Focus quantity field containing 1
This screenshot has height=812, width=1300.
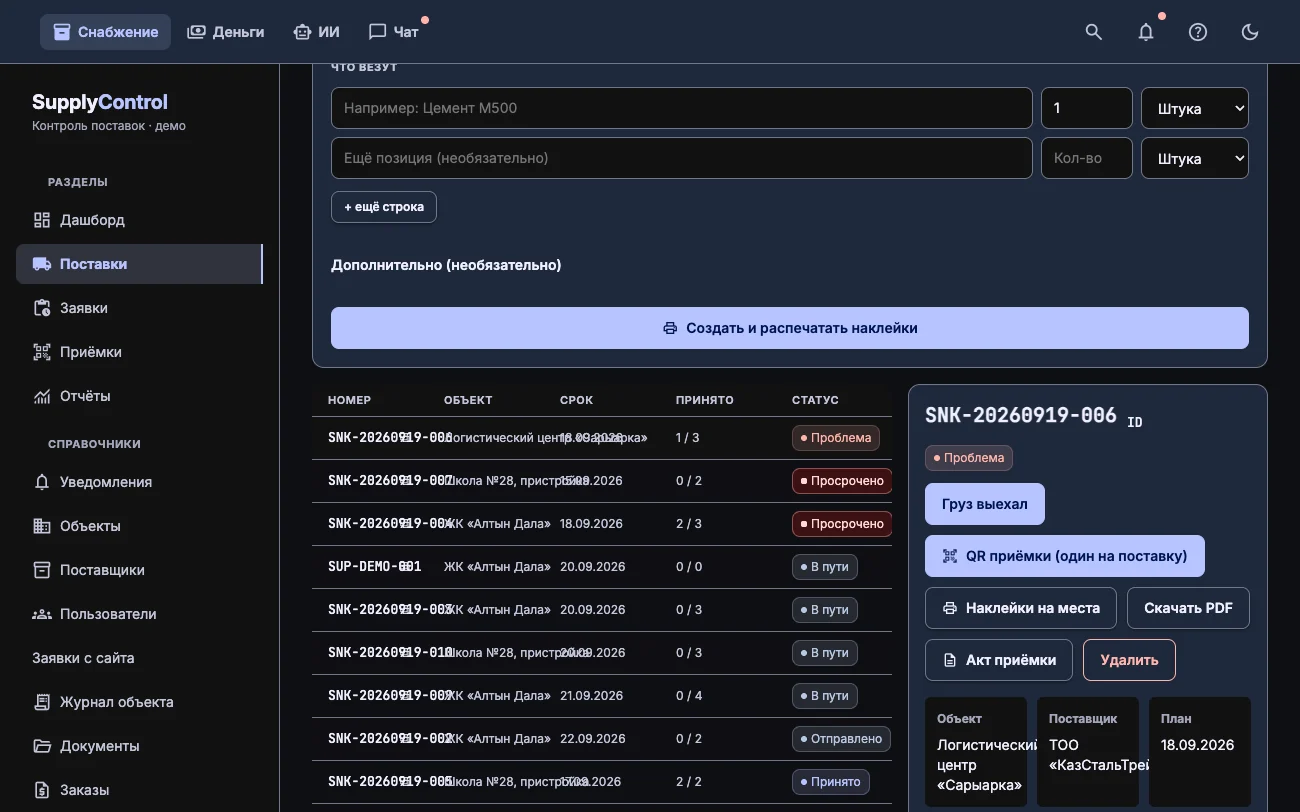(1087, 108)
